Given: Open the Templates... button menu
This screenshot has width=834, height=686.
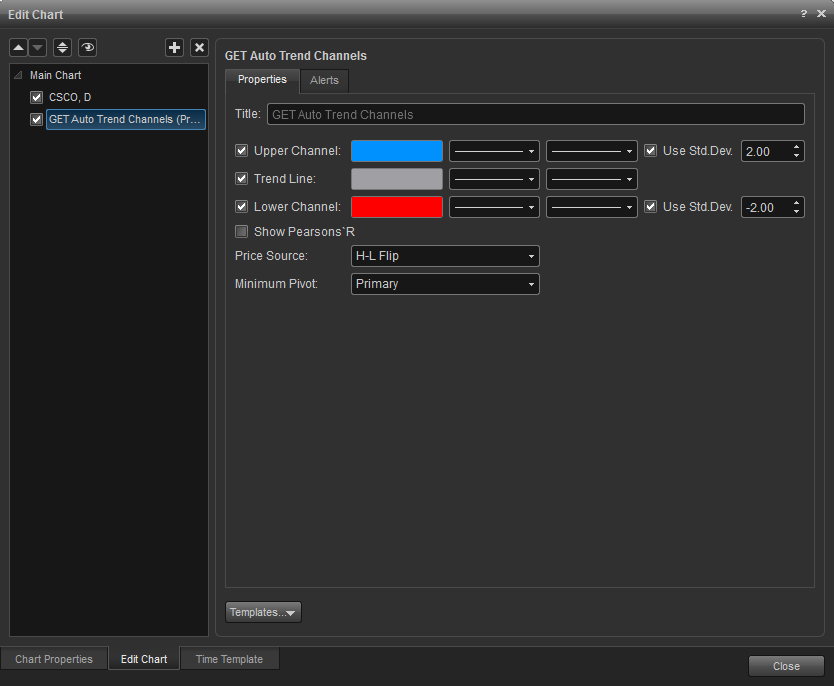Looking at the screenshot, I should 263,612.
